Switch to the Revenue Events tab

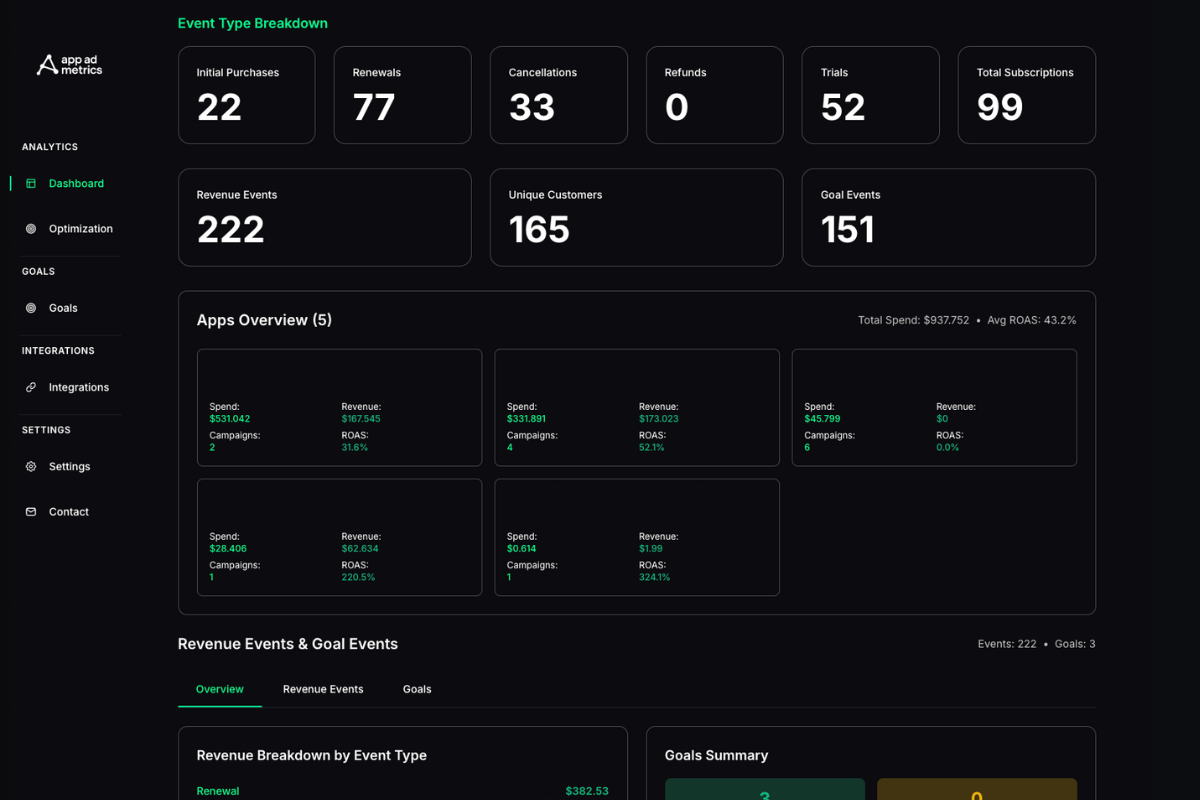point(323,689)
